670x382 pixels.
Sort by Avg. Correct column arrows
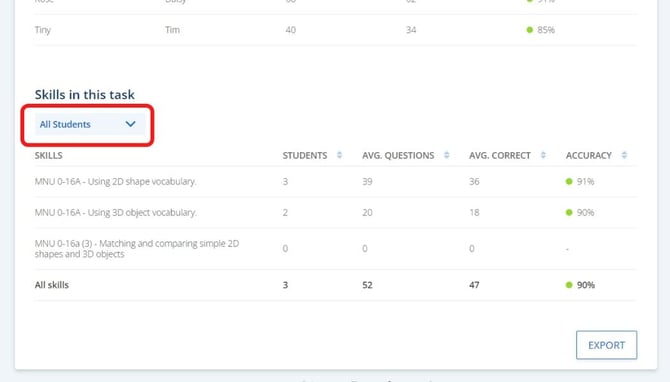coord(543,155)
